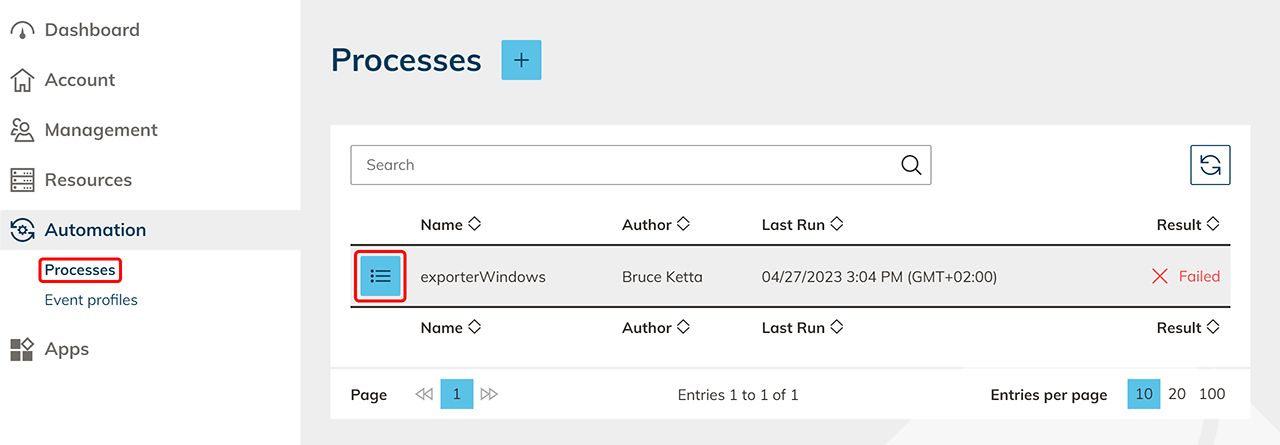Sort by Result column in header

tap(1188, 225)
